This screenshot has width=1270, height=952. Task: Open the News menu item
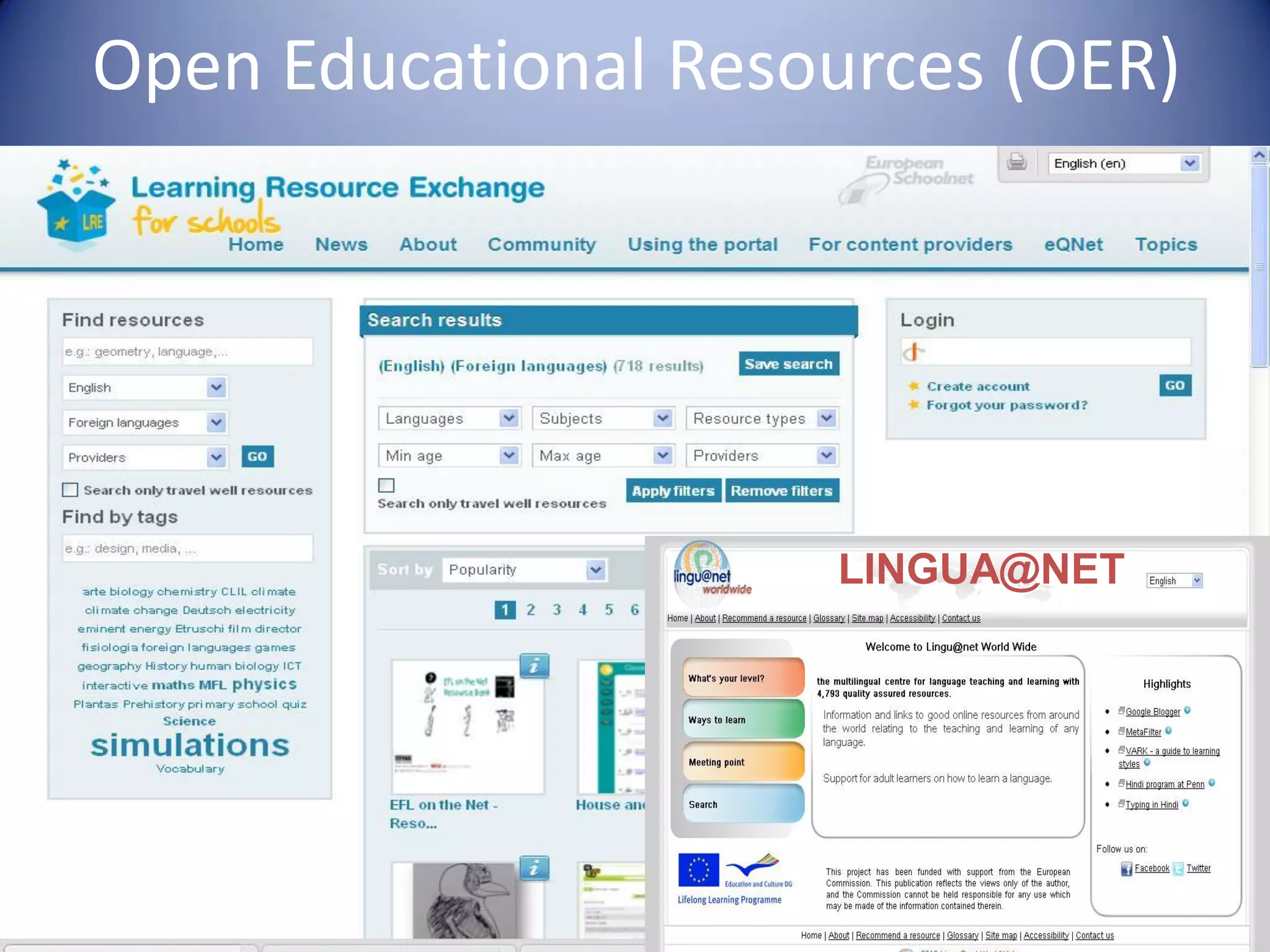341,244
